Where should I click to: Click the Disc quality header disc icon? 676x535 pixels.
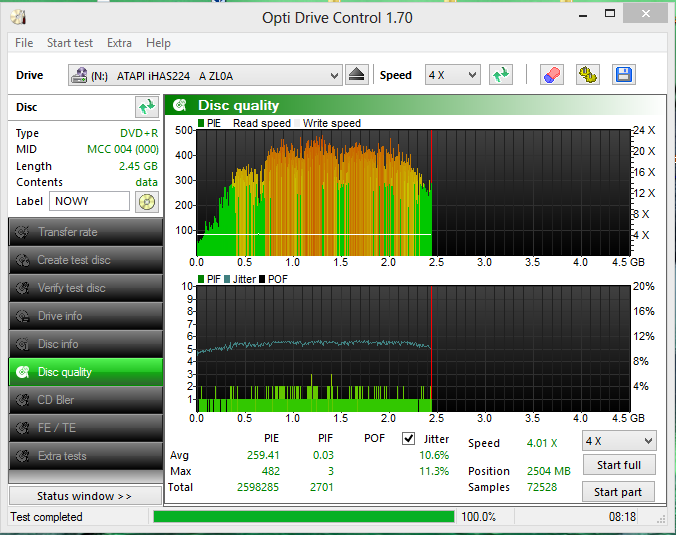179,105
